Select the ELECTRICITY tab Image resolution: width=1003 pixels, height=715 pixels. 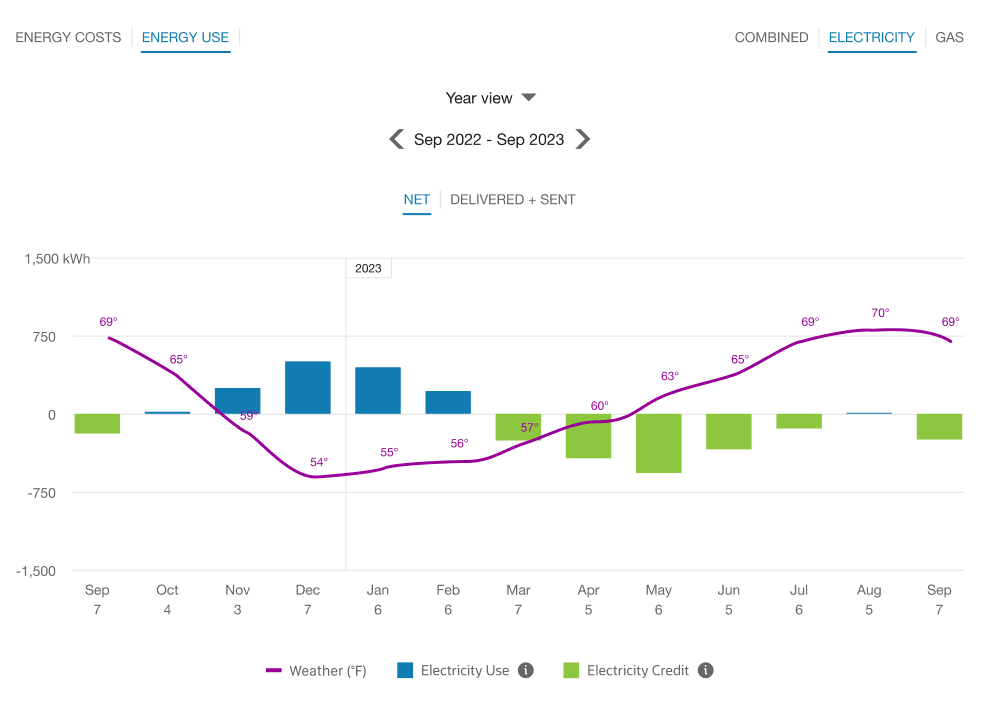click(871, 37)
